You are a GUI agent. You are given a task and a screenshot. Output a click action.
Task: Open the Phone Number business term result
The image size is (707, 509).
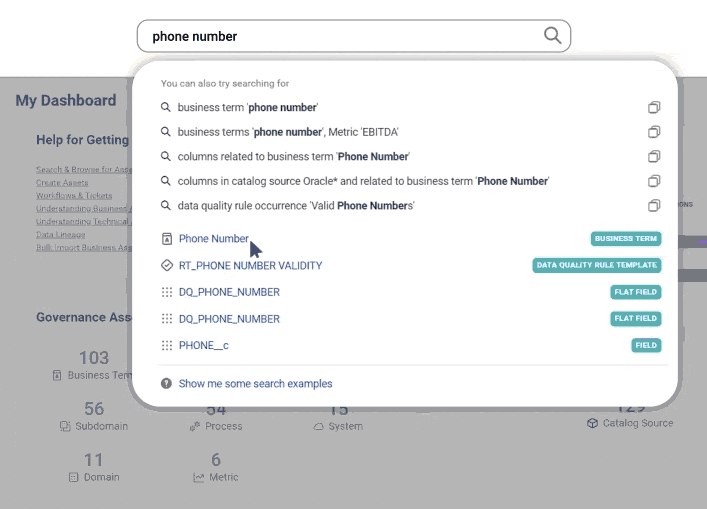pos(213,239)
